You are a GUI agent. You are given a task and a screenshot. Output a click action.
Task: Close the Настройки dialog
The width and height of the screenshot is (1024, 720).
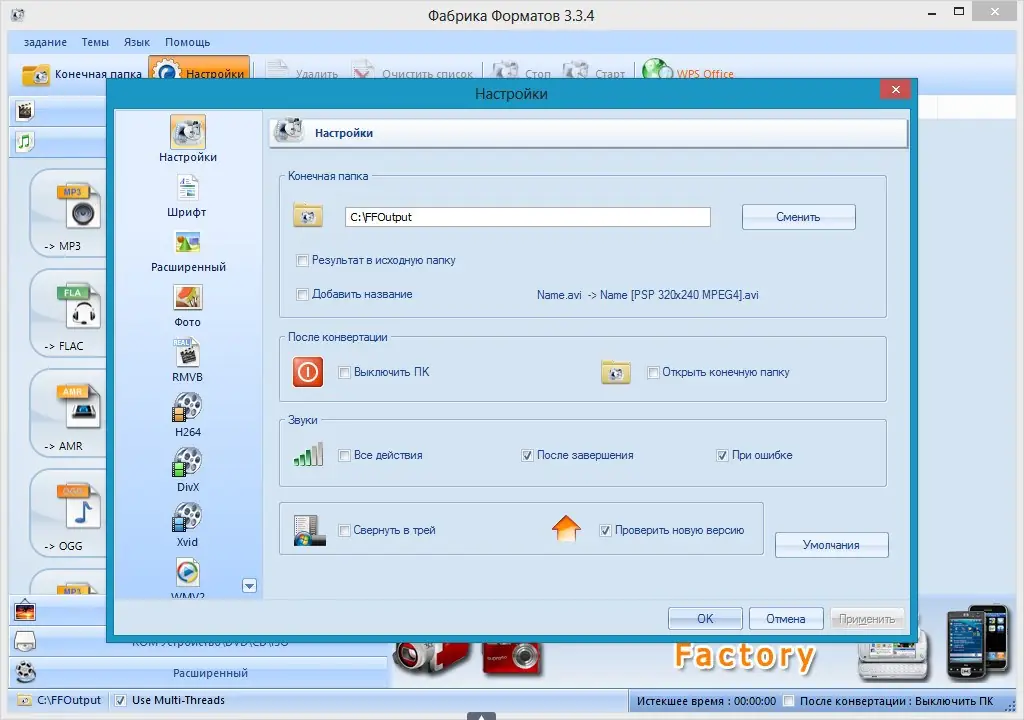click(895, 90)
